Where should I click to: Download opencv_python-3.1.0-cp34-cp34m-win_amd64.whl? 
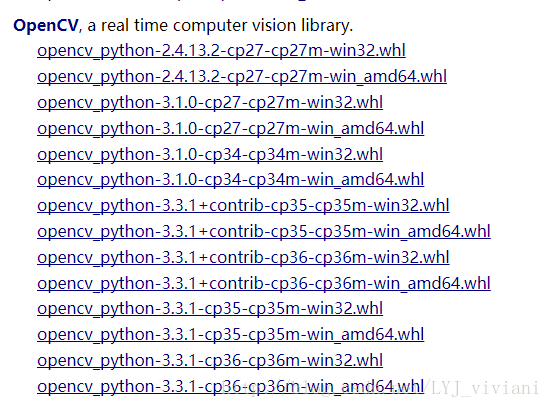pyautogui.click(x=231, y=180)
